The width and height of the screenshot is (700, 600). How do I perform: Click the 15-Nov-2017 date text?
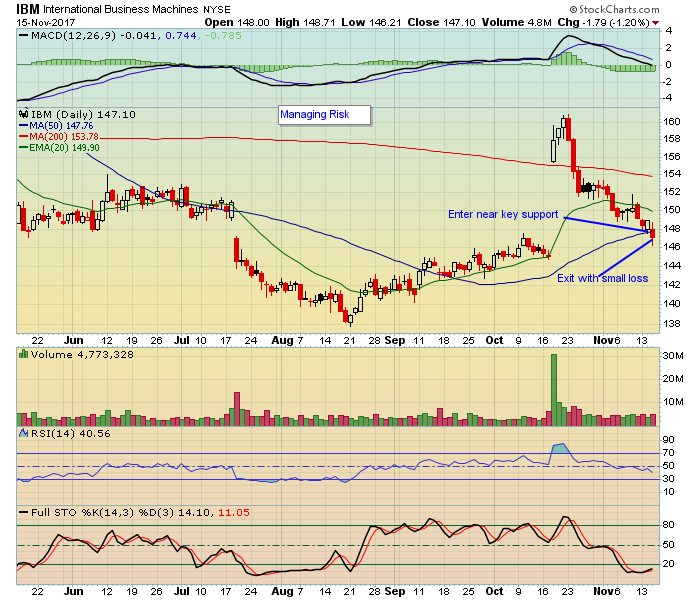[x=46, y=22]
